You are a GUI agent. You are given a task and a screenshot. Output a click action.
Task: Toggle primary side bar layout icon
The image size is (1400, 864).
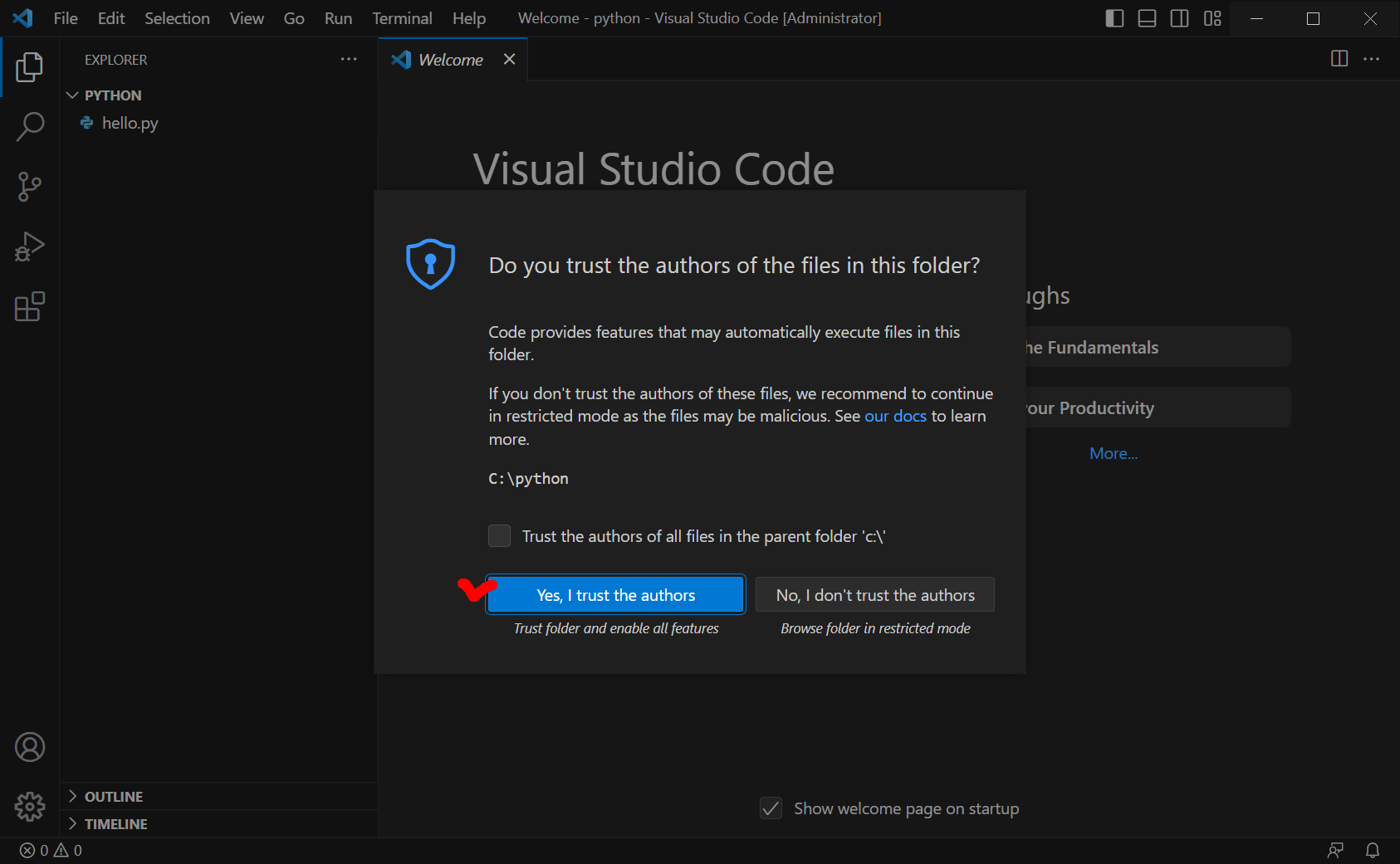pos(1114,18)
